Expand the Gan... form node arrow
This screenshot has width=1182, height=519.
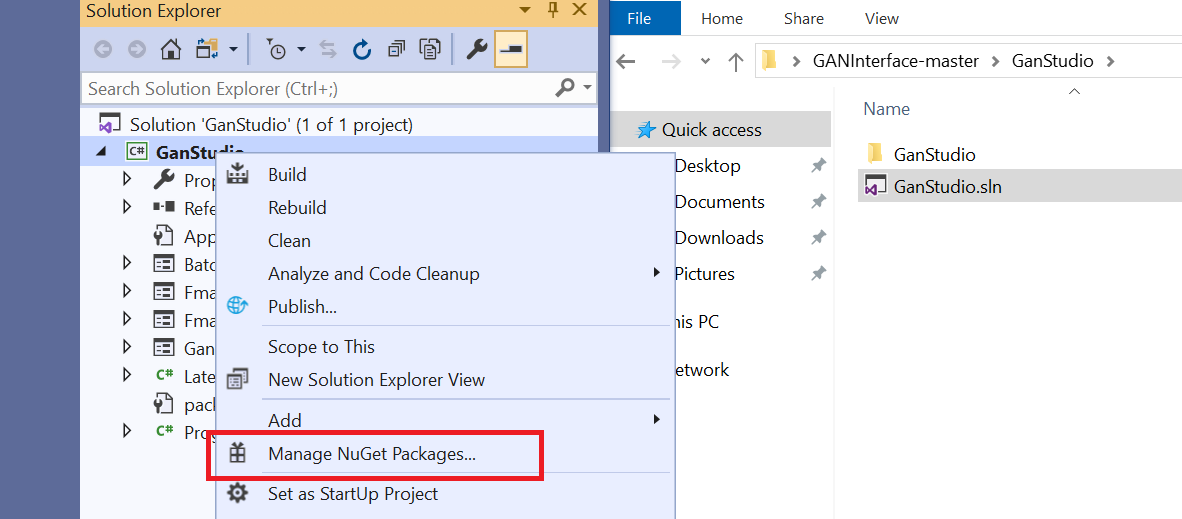click(127, 347)
